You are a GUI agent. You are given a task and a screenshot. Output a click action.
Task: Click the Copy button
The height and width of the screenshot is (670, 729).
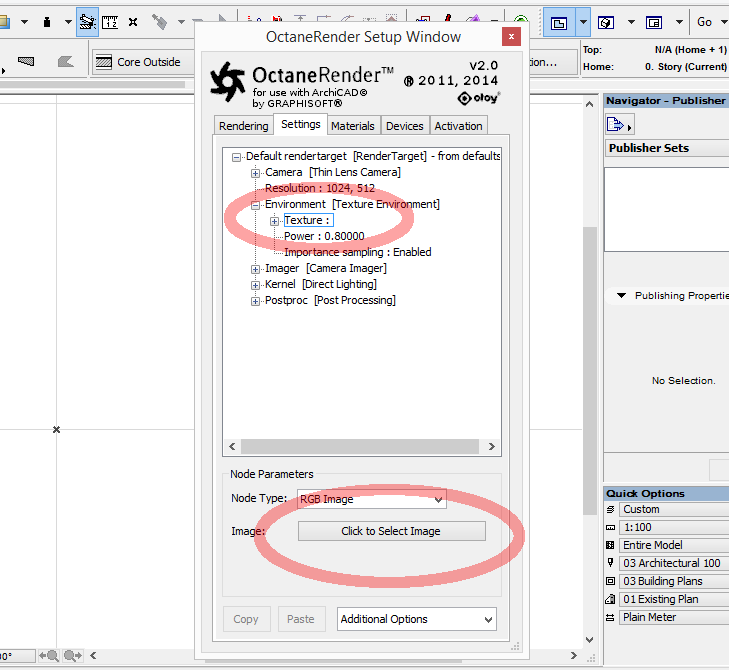point(246,619)
